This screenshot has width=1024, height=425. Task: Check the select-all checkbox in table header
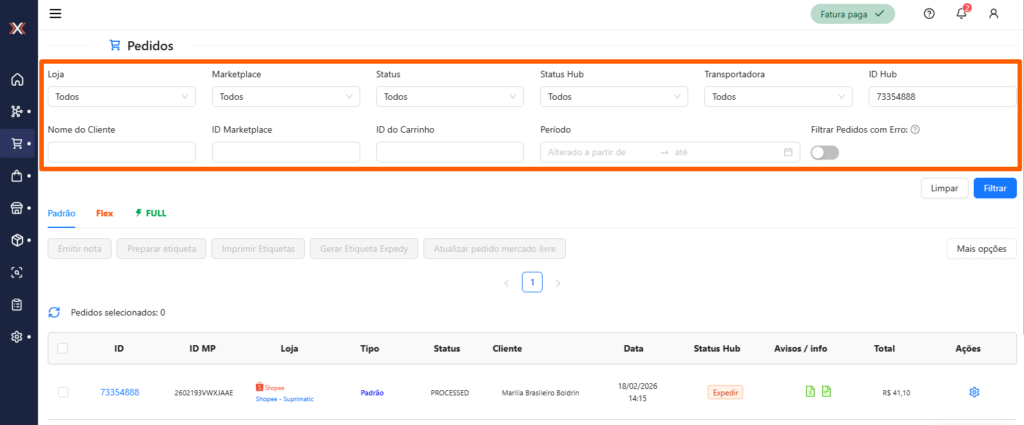pos(63,349)
